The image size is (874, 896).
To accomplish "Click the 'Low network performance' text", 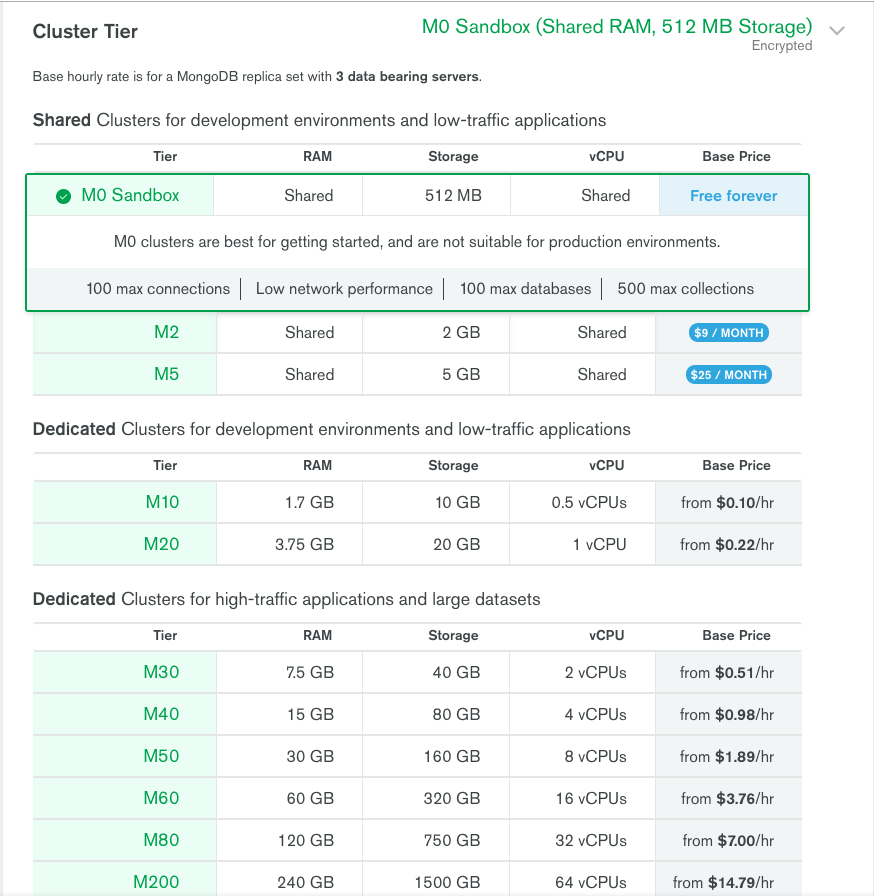I will 344,289.
